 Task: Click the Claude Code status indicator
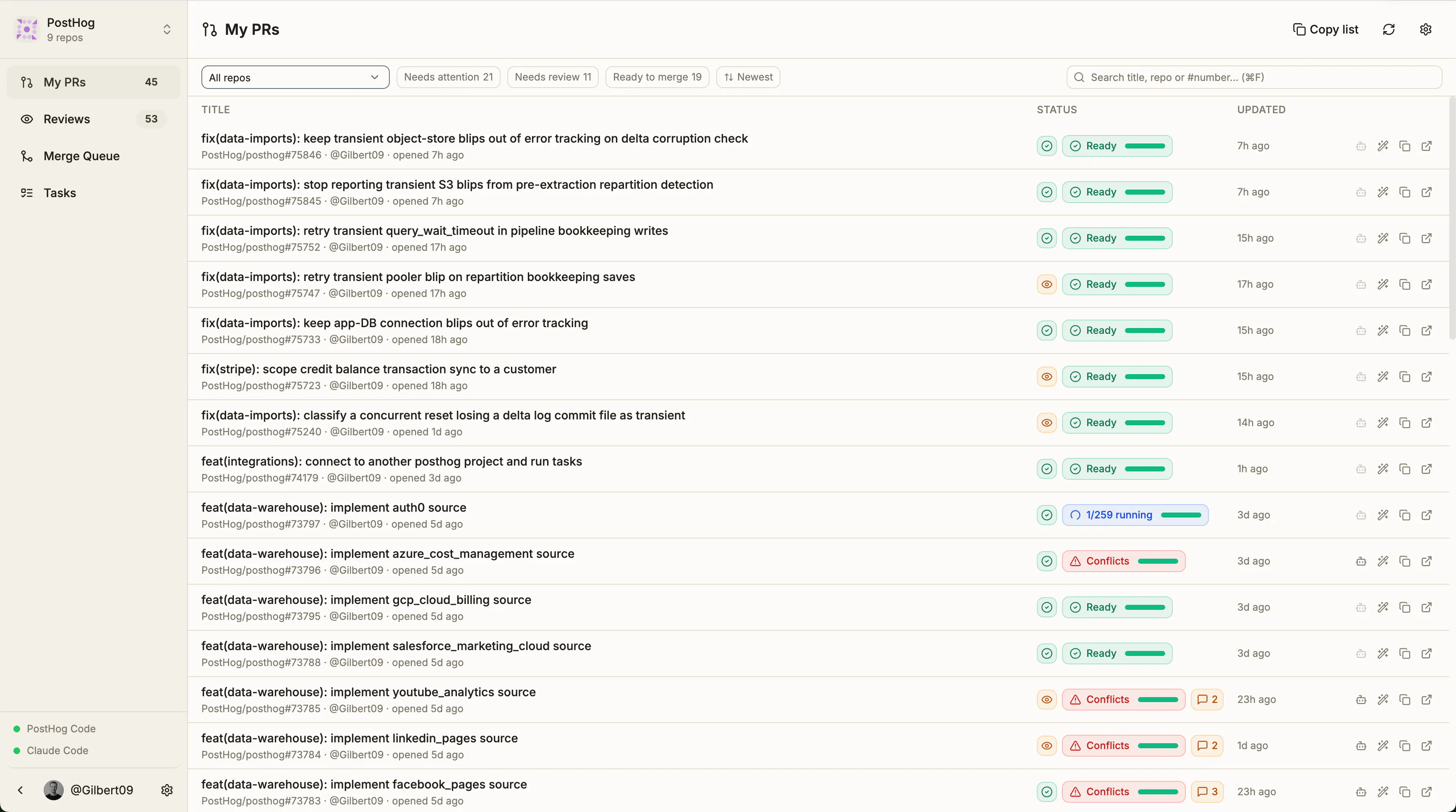coord(51,750)
